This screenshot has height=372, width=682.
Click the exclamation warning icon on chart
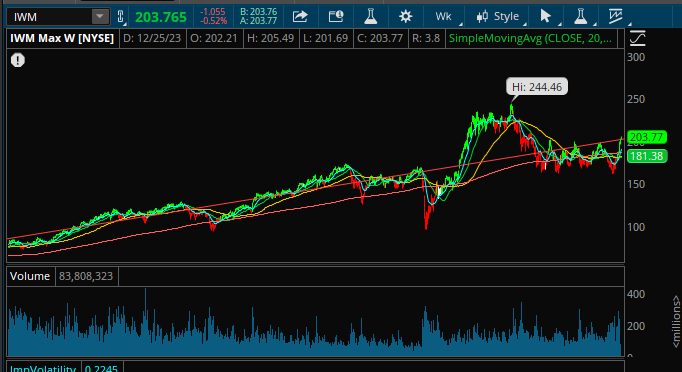click(18, 60)
